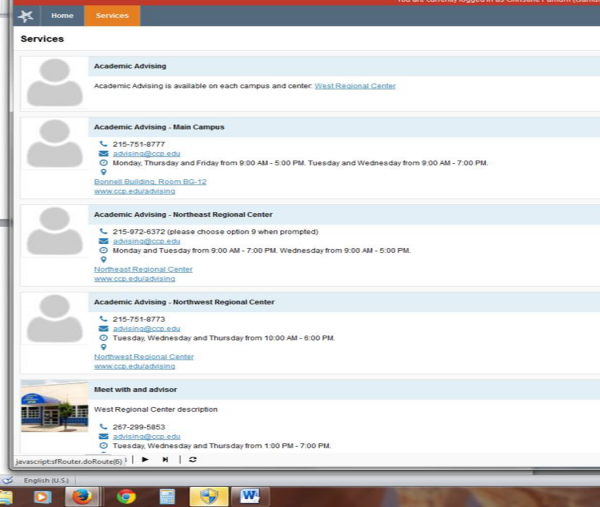Image resolution: width=600 pixels, height=507 pixels.
Task: Email advising@ccp.edu under Main Campus
Action: (x=147, y=154)
